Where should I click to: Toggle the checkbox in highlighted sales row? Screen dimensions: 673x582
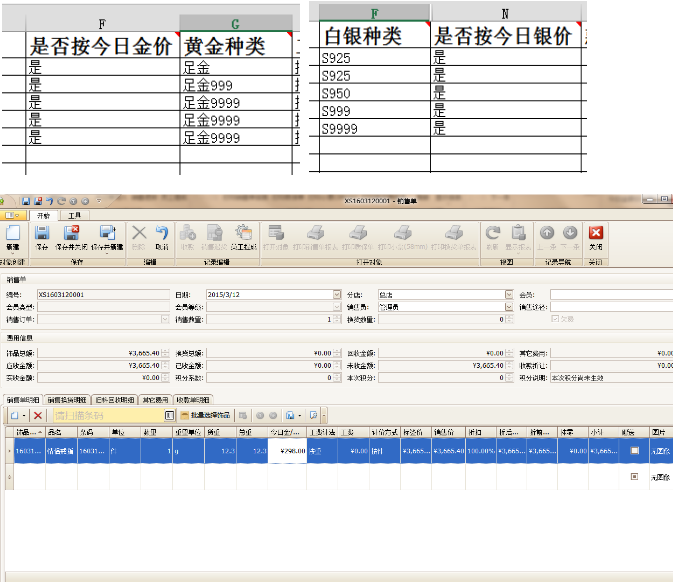(634, 451)
